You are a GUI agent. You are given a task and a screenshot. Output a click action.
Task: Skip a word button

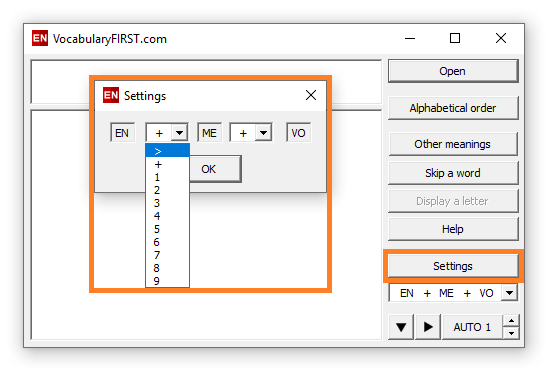coord(453,173)
